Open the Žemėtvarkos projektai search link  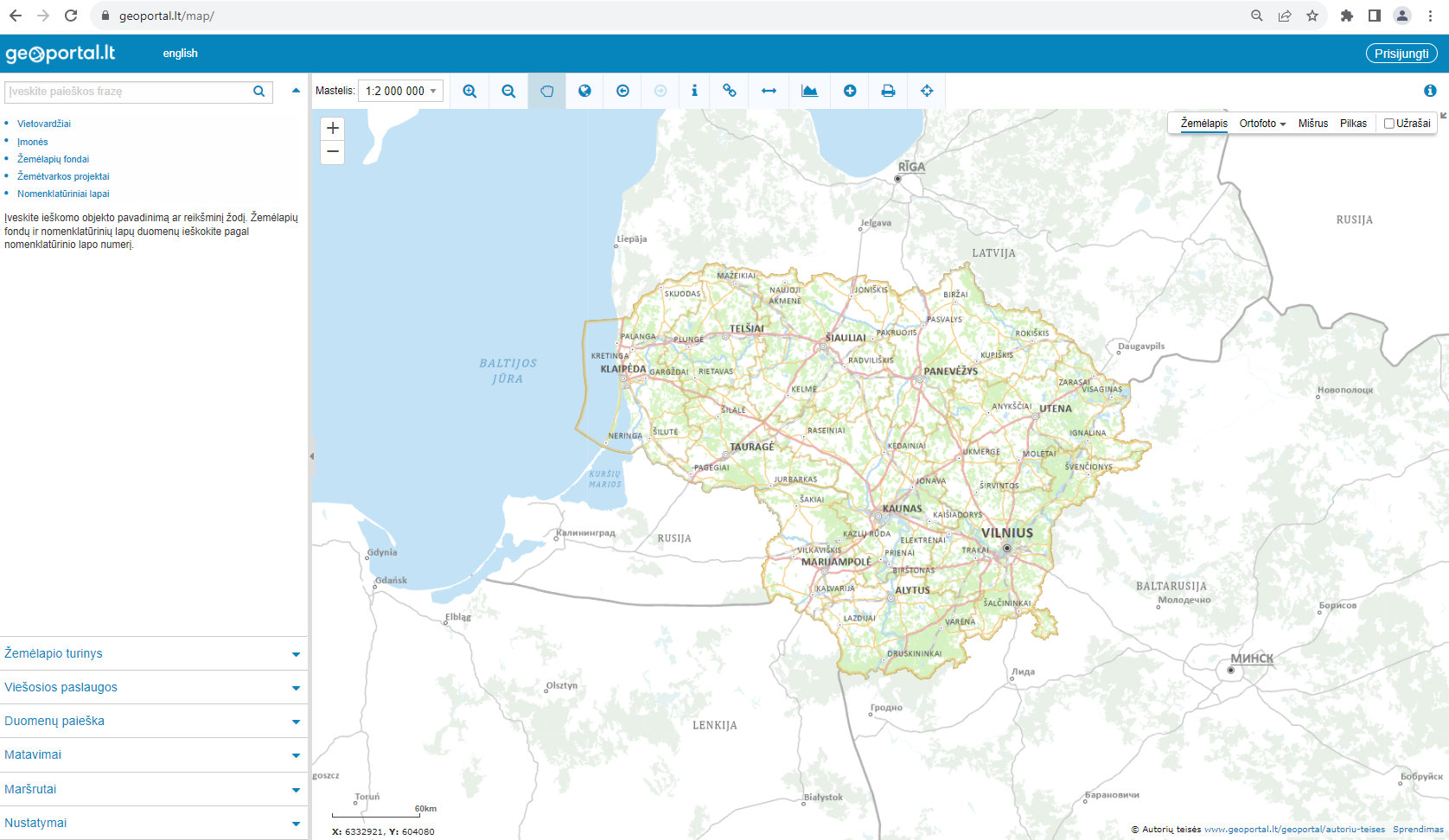coord(64,175)
